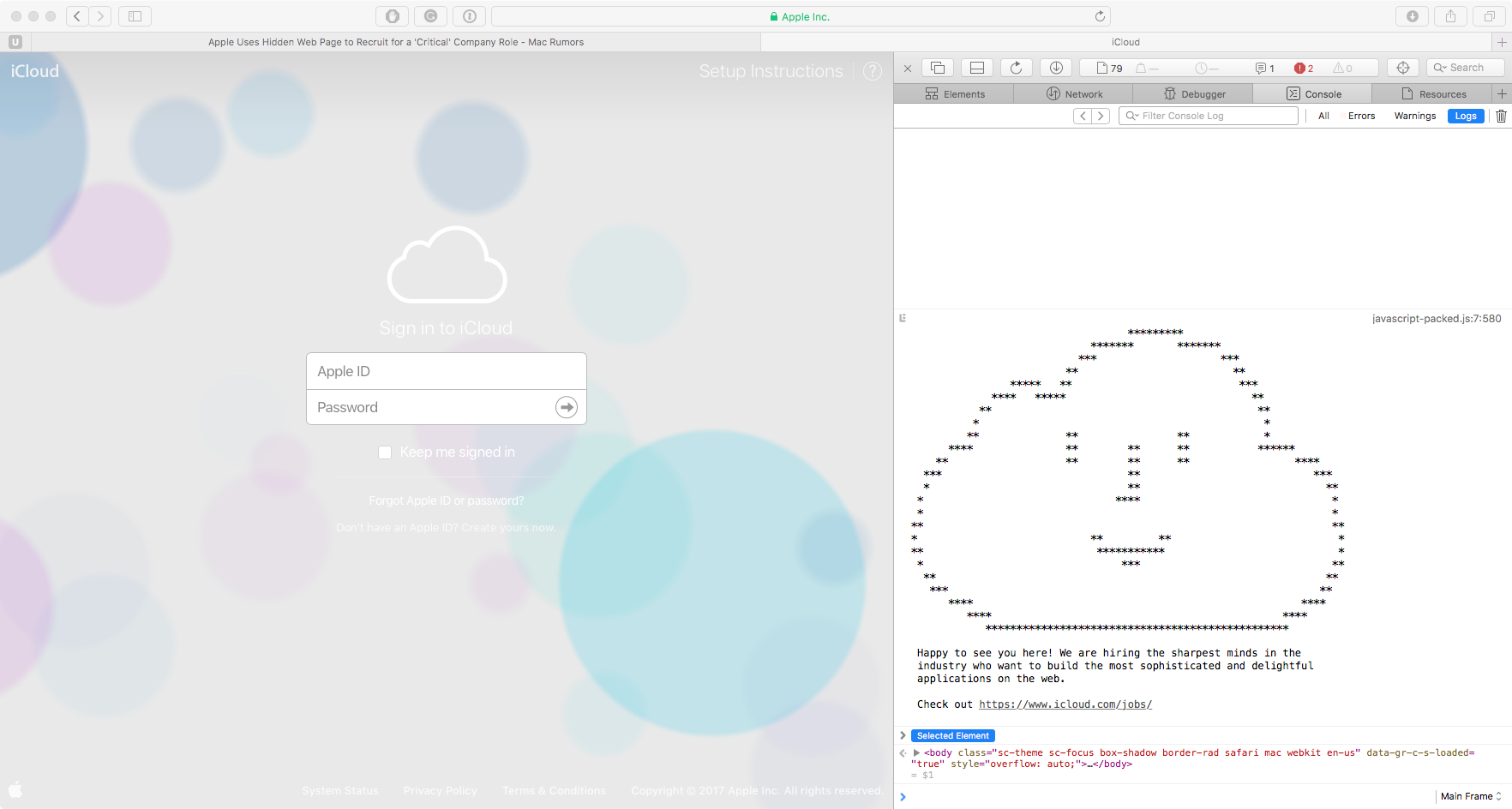Switch to the Elements tab
The image size is (1512, 809).
954,94
